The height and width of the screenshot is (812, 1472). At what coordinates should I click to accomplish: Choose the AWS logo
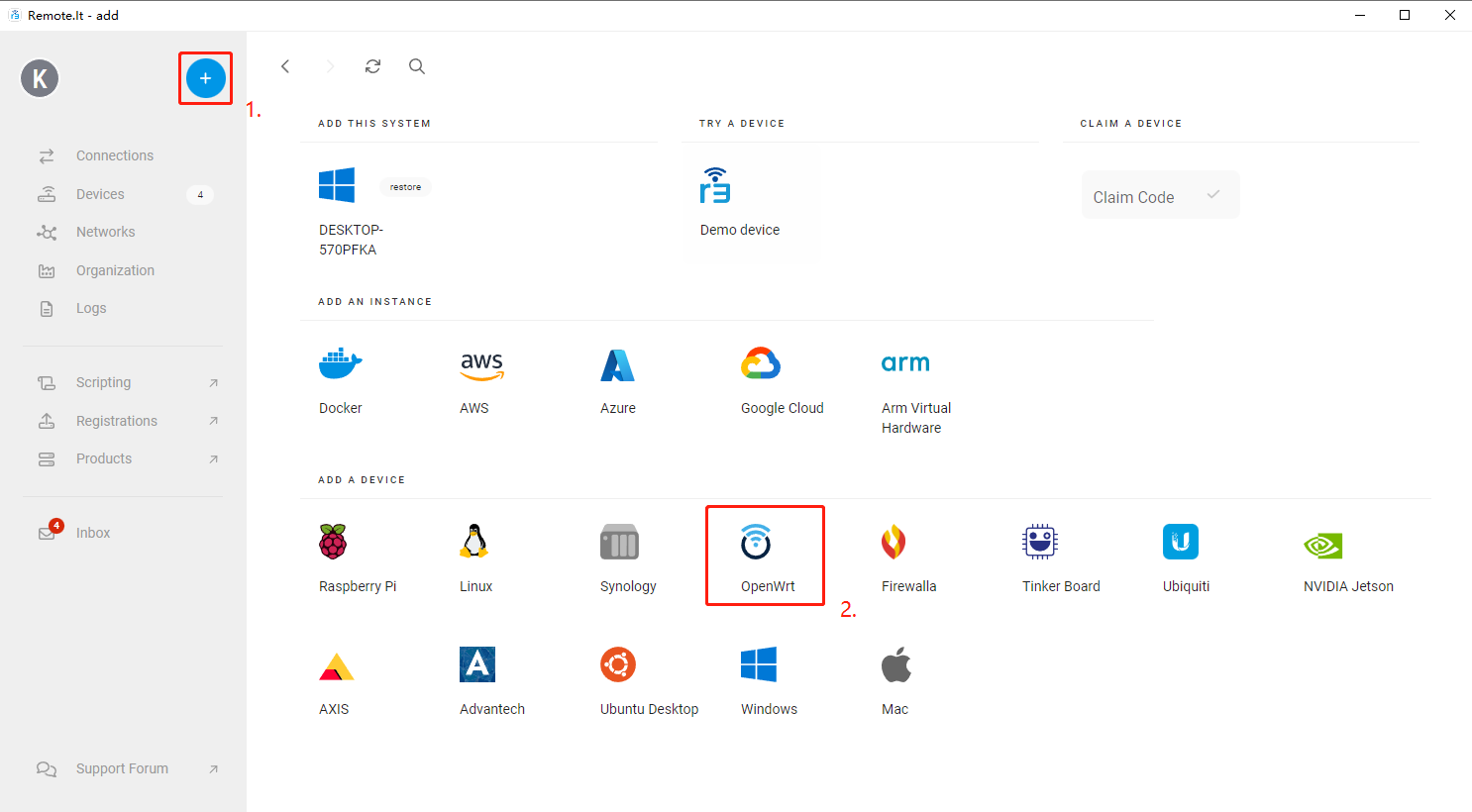pos(481,365)
